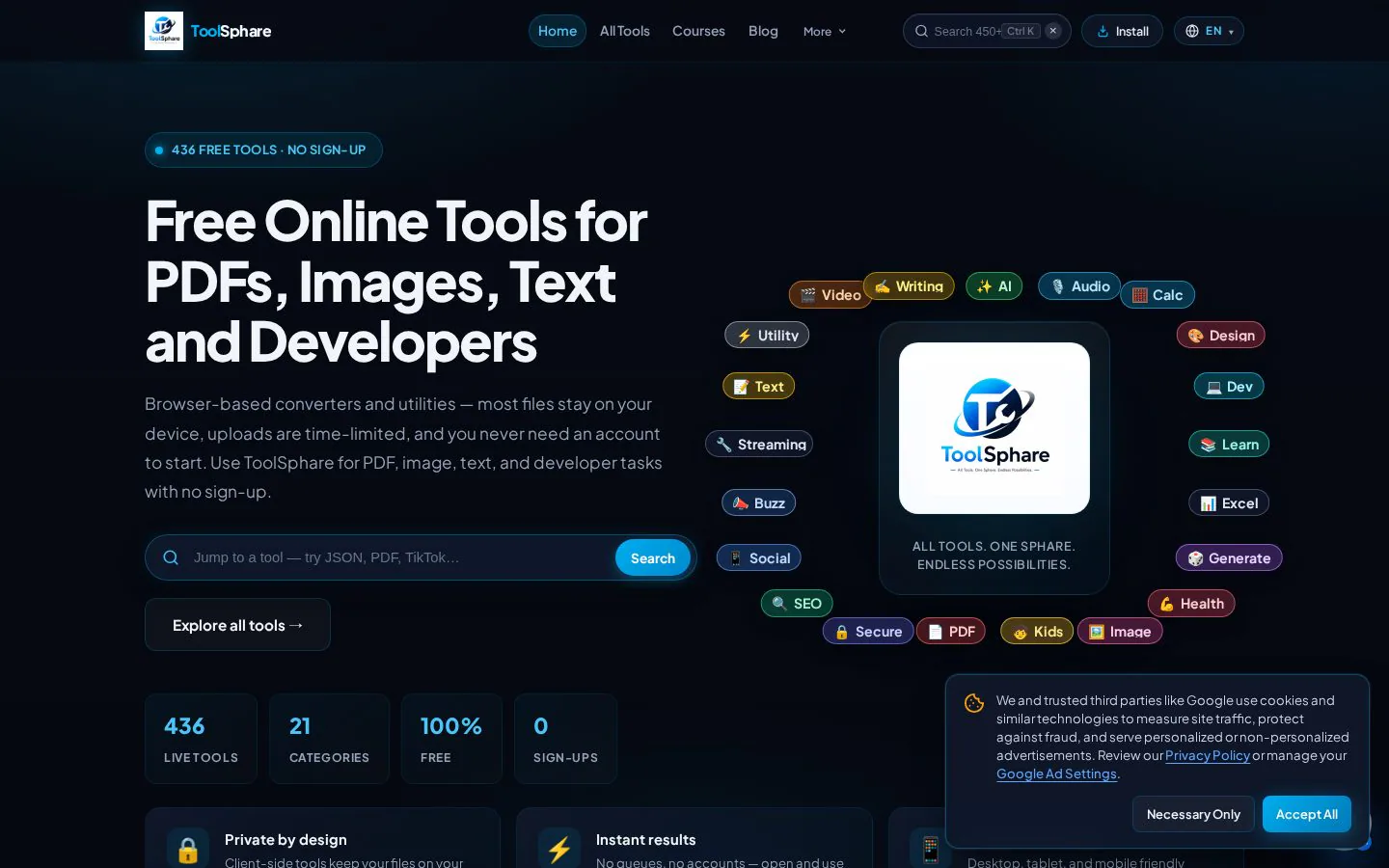Open the Blog page

pyautogui.click(x=763, y=31)
